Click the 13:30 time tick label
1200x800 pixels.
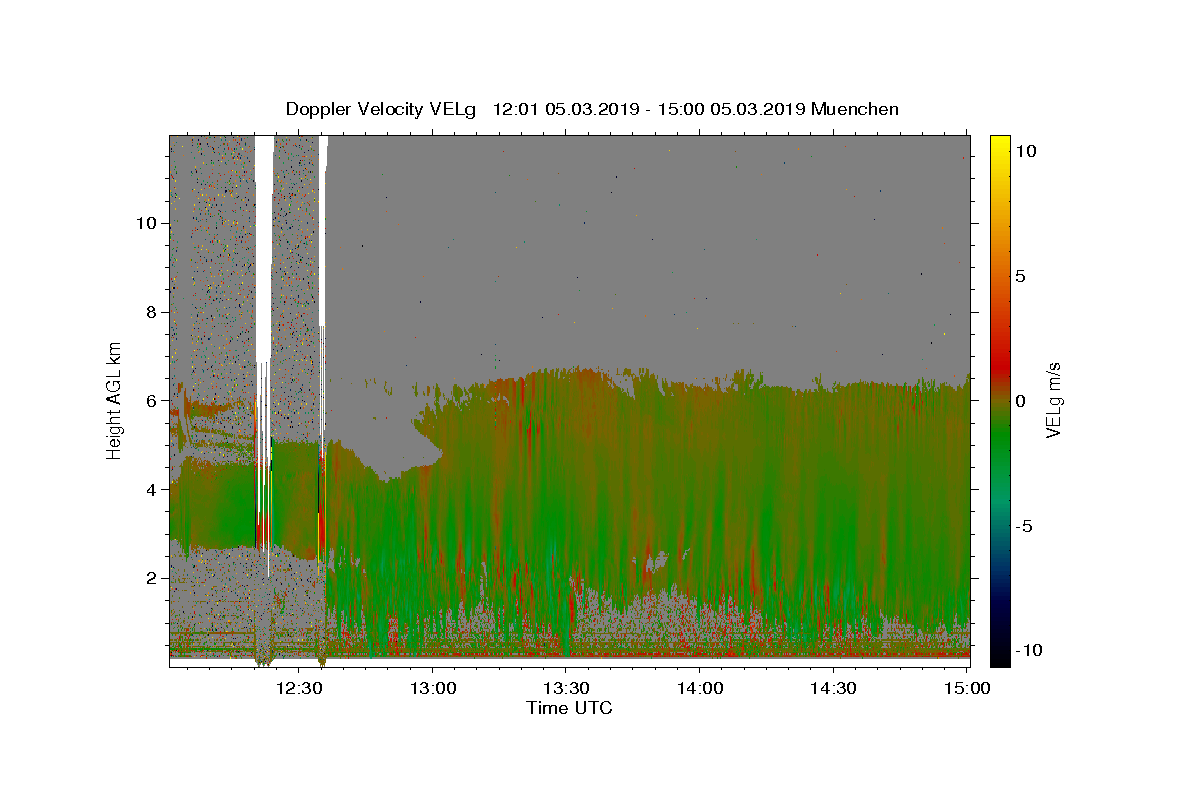click(x=566, y=688)
